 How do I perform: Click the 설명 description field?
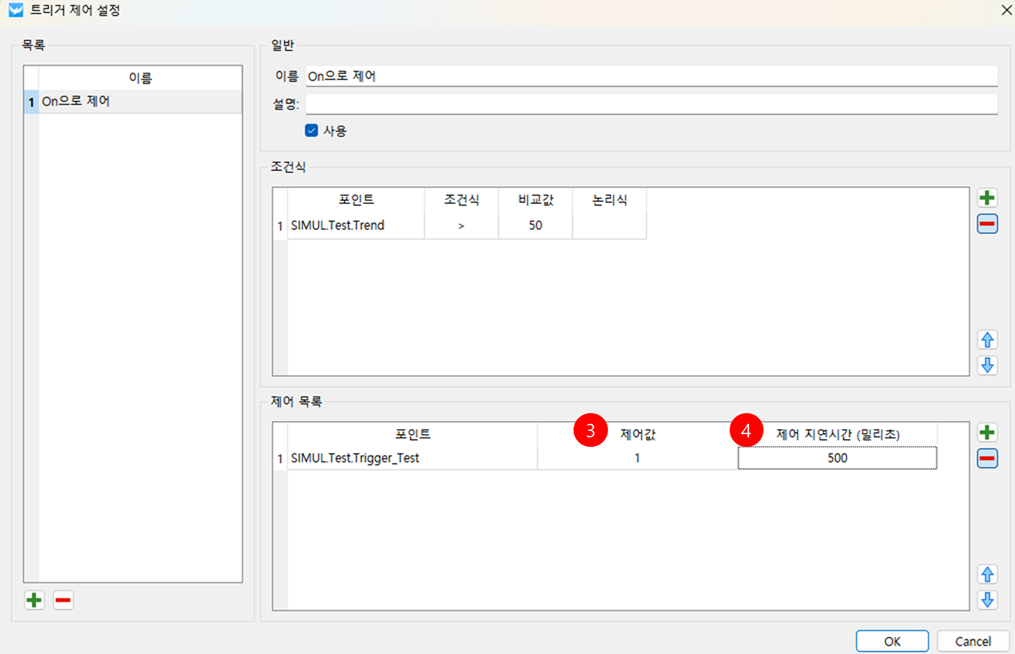[x=650, y=104]
